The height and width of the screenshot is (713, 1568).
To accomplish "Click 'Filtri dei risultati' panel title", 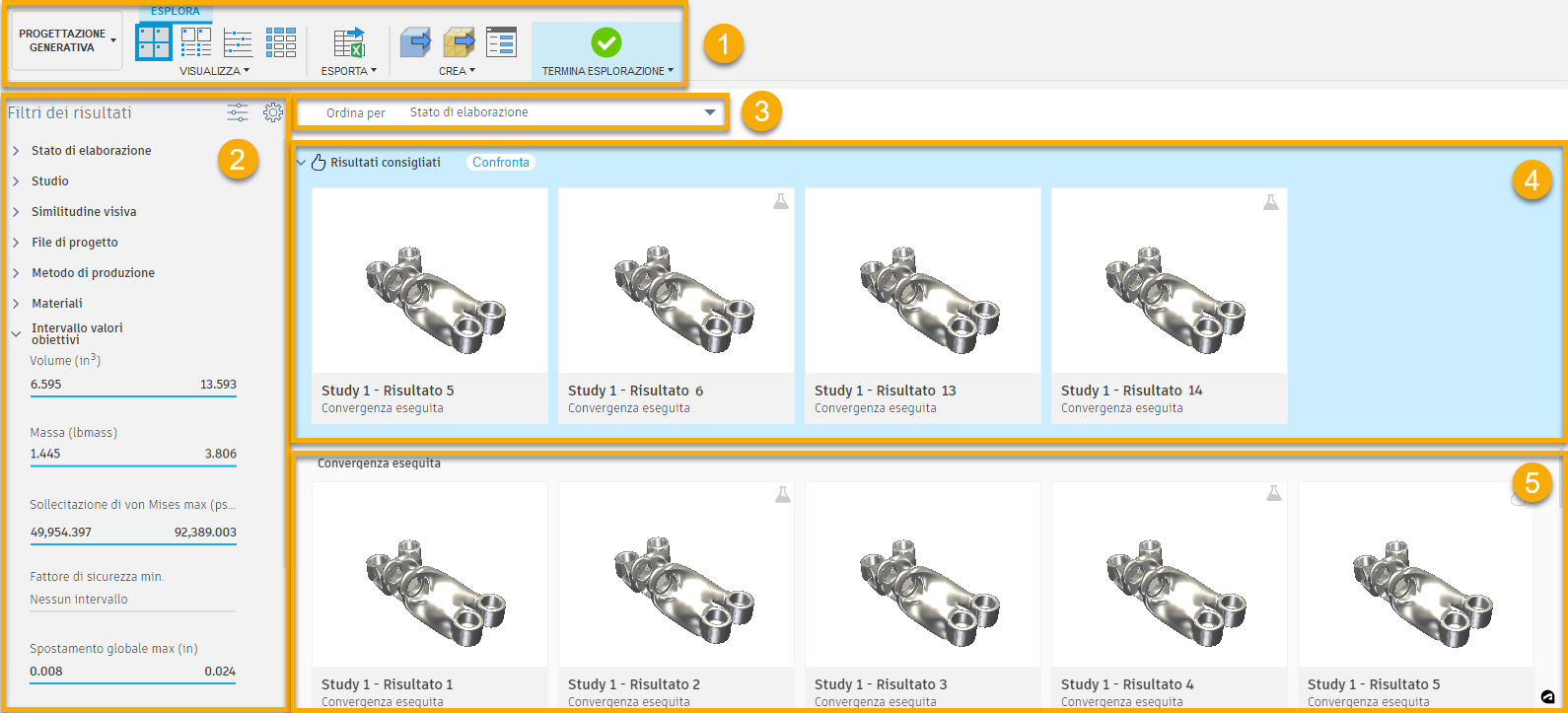I will pos(69,113).
